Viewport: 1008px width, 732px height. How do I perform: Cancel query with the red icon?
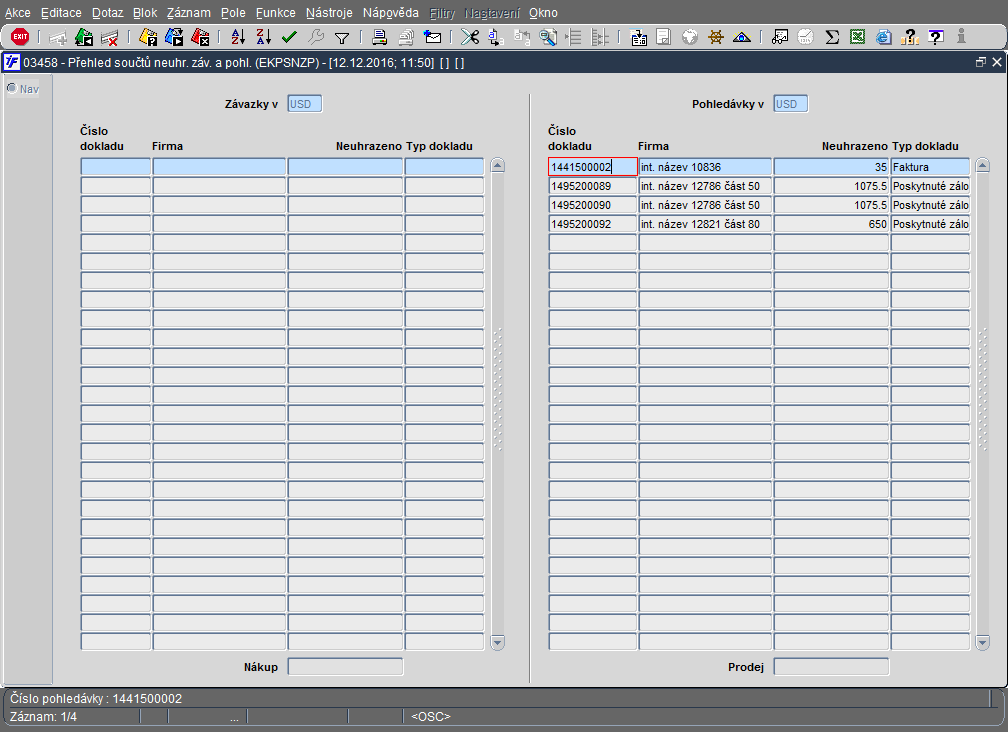[200, 37]
